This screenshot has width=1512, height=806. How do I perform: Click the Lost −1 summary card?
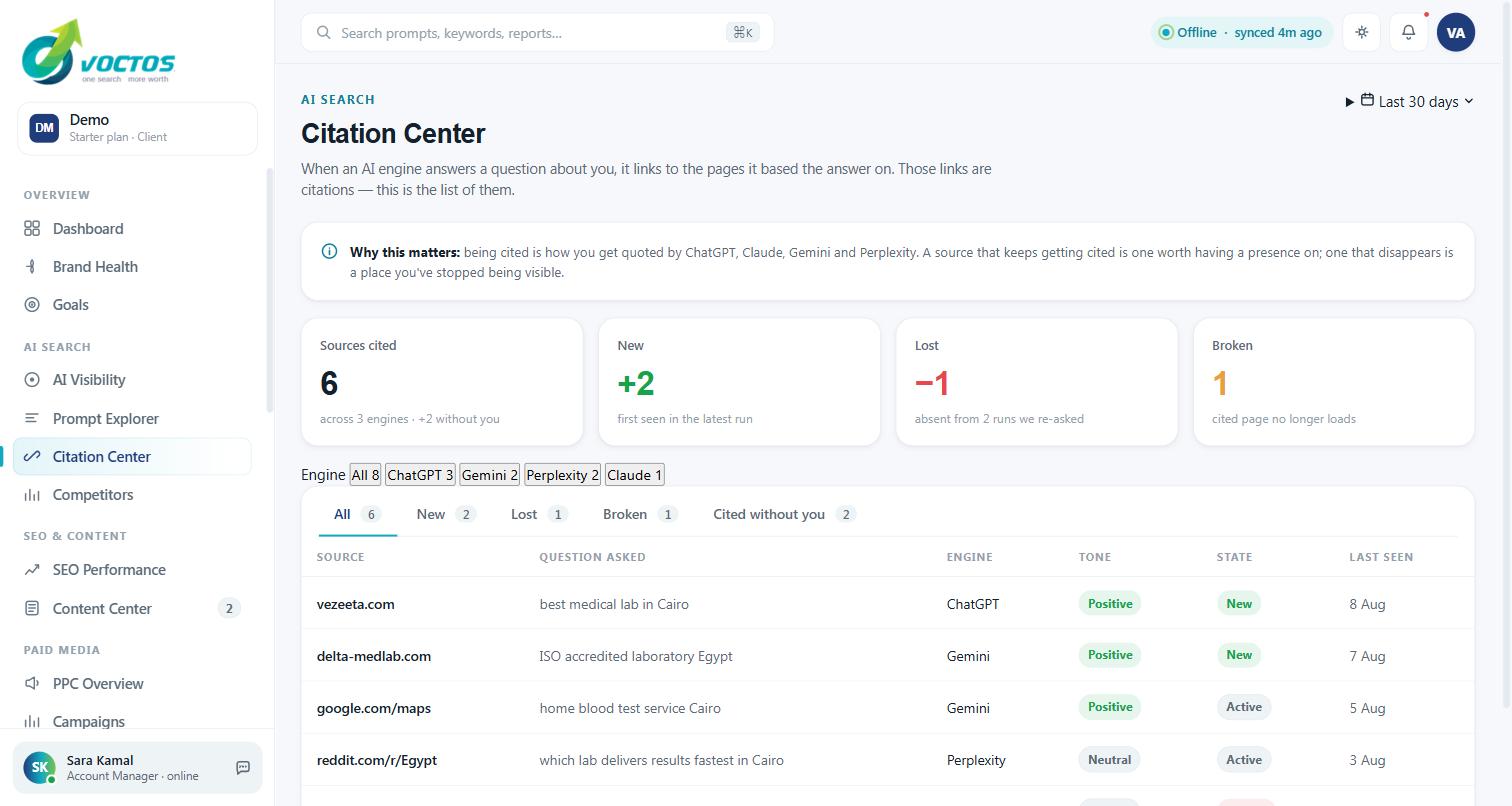(1037, 382)
